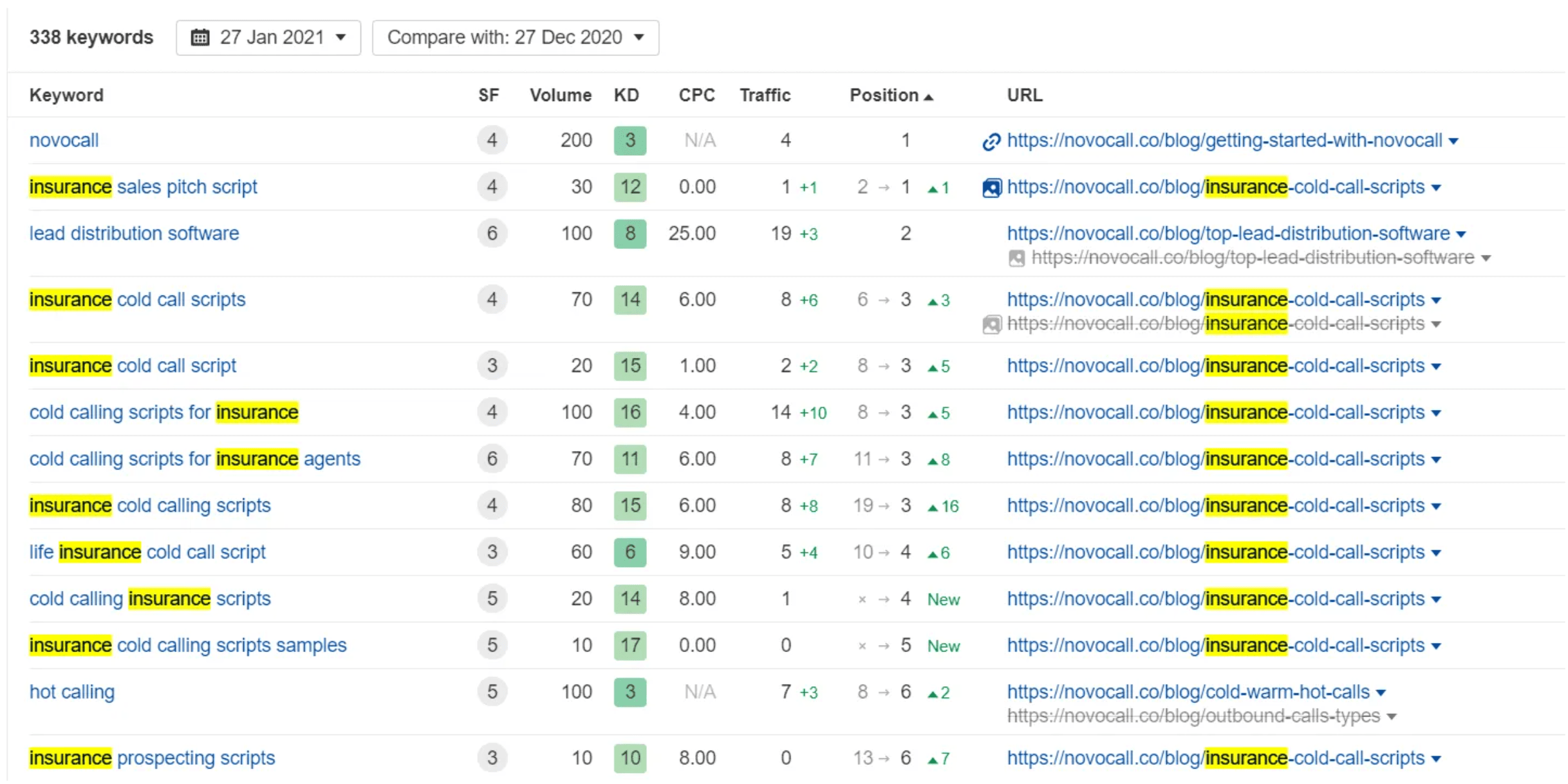Screen dimensions: 1568x784
Task: Open the SF badge 3 for insurance cold call script
Action: click(492, 366)
